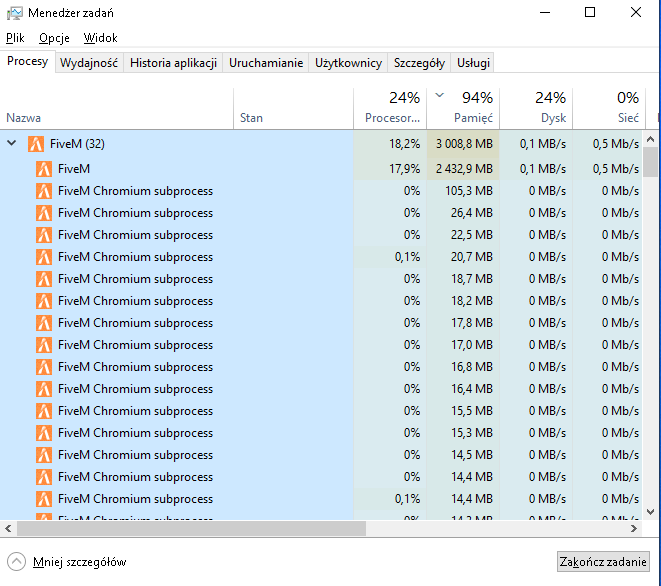Click the FiveM main process icon

pos(44,169)
